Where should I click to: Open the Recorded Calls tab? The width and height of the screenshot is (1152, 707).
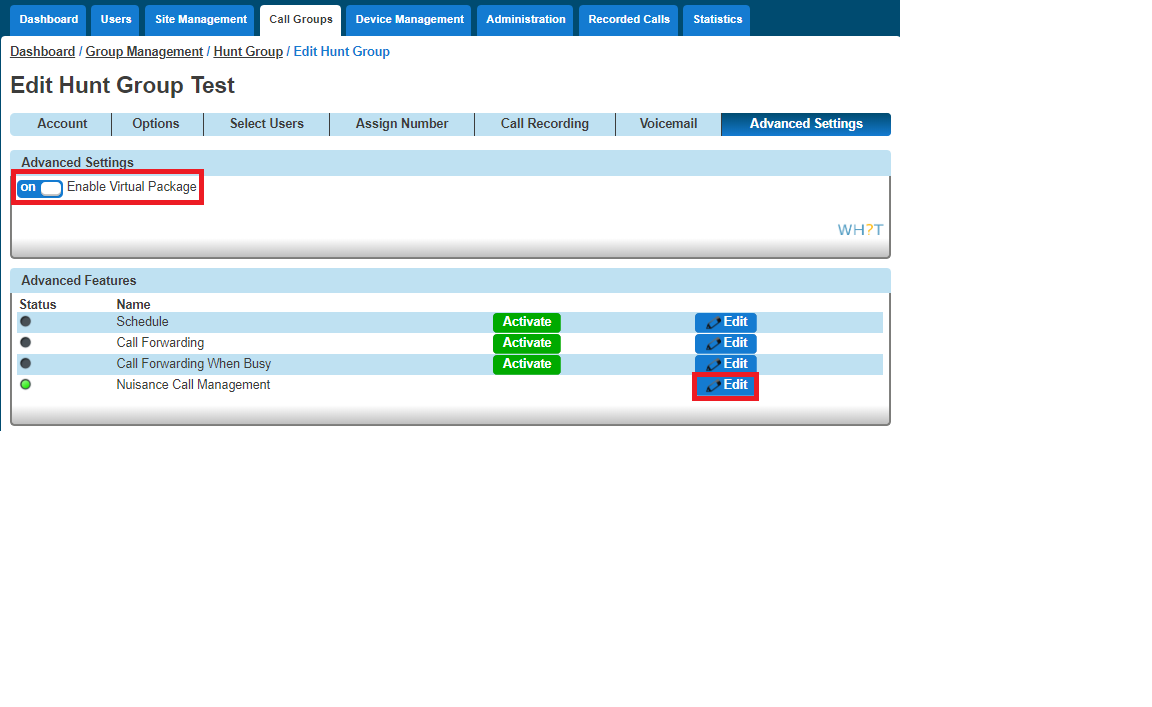pos(629,20)
